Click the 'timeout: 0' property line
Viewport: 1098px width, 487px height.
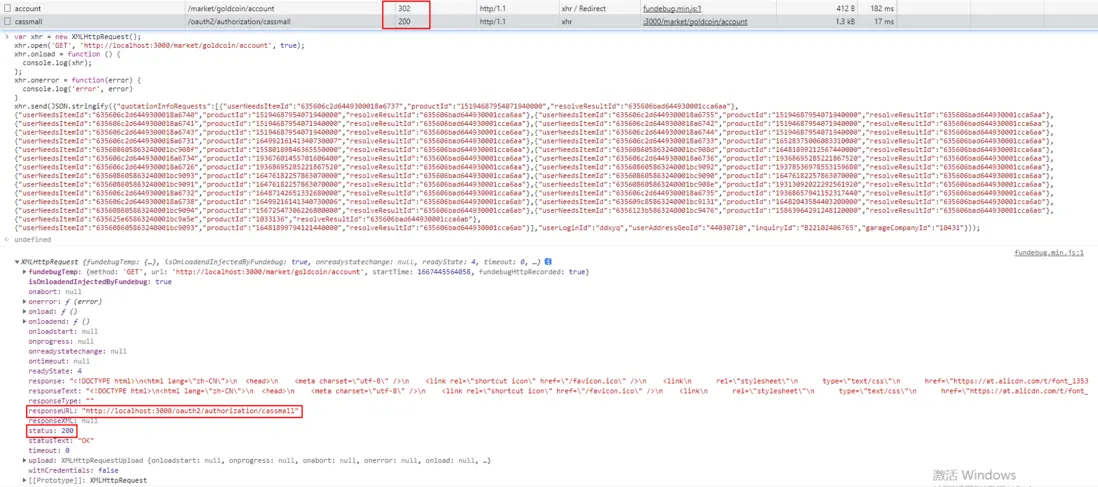point(51,450)
